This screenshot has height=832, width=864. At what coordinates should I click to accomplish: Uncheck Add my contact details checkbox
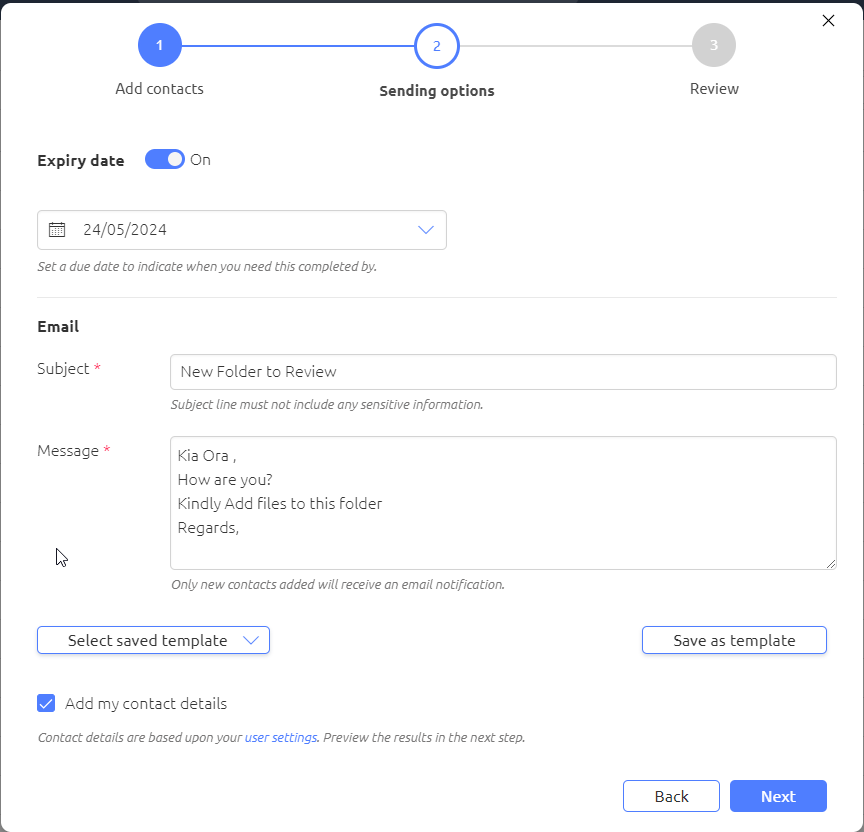[x=46, y=703]
